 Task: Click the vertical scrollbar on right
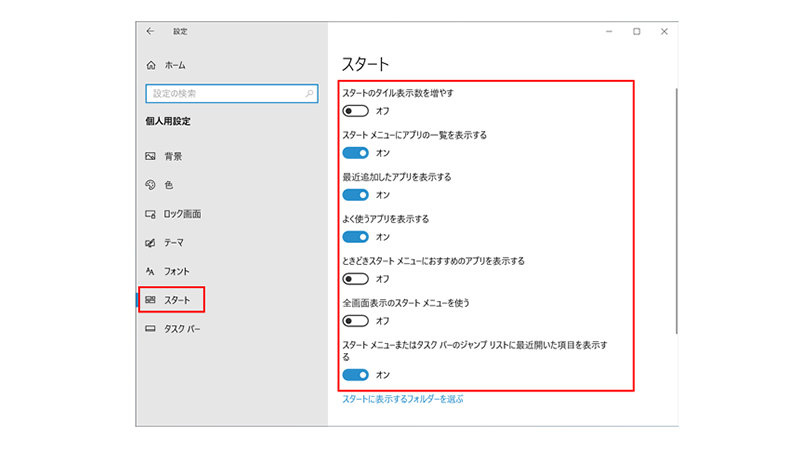tap(677, 211)
